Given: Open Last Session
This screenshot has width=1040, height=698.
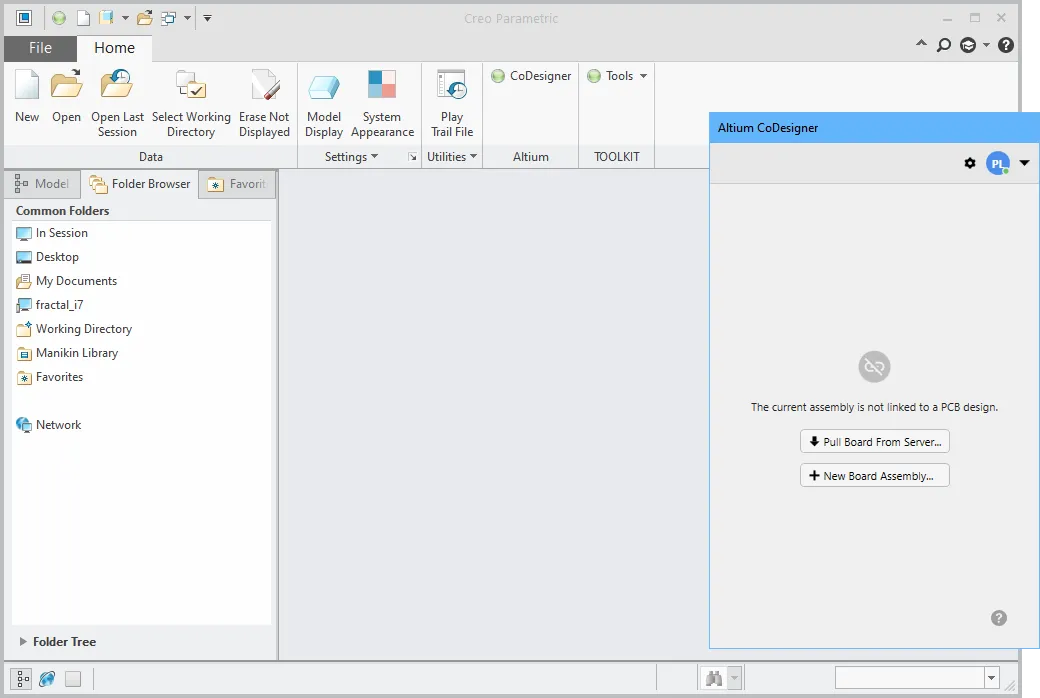Looking at the screenshot, I should click(x=117, y=104).
